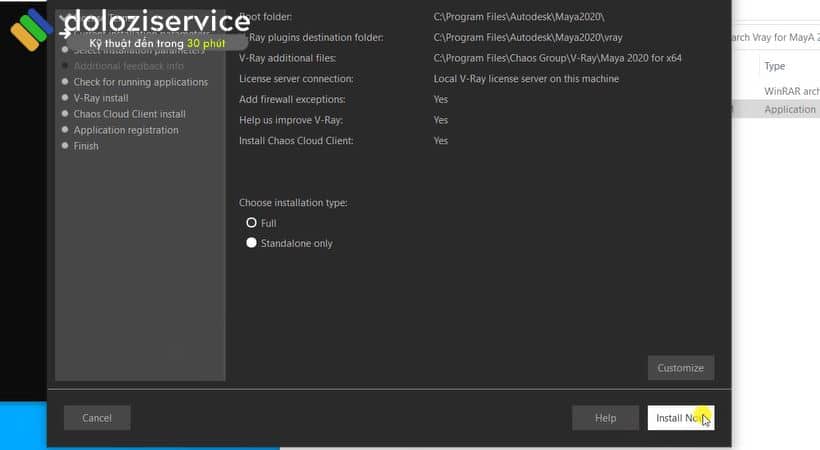Click the doloziservice colored stripes logo
Screen dimensions: 820x450
[x=32, y=30]
